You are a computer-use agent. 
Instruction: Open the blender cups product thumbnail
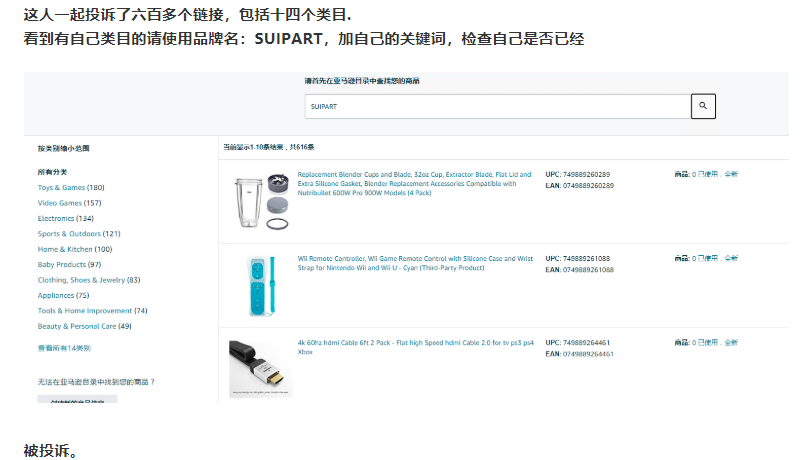tap(261, 201)
